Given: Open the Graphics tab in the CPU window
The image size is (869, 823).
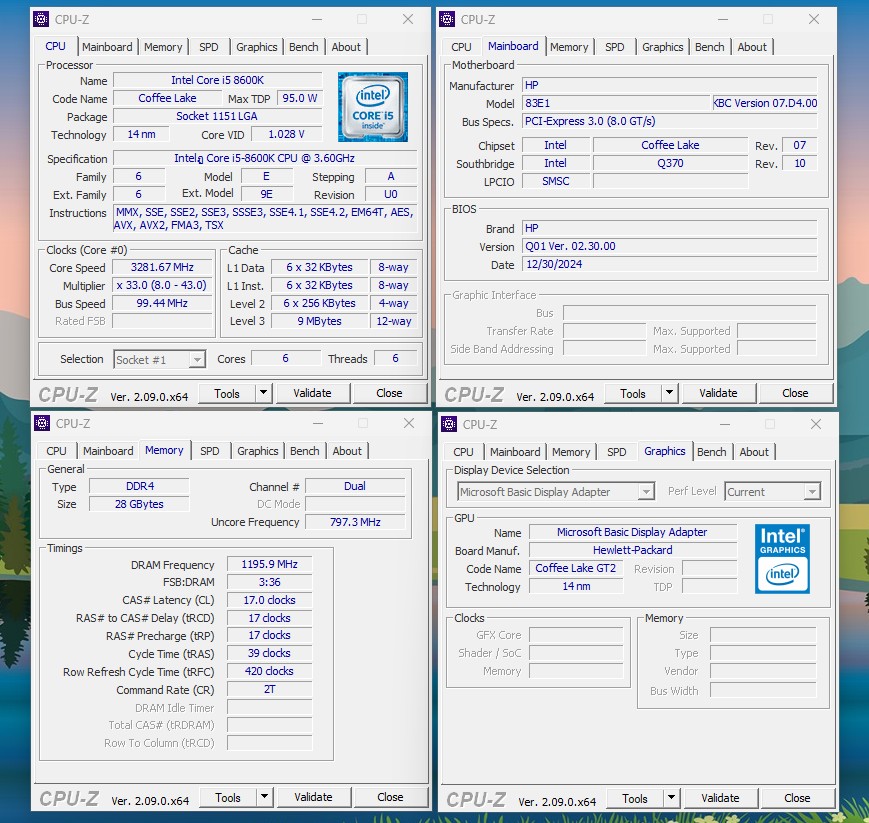Looking at the screenshot, I should click(x=257, y=47).
